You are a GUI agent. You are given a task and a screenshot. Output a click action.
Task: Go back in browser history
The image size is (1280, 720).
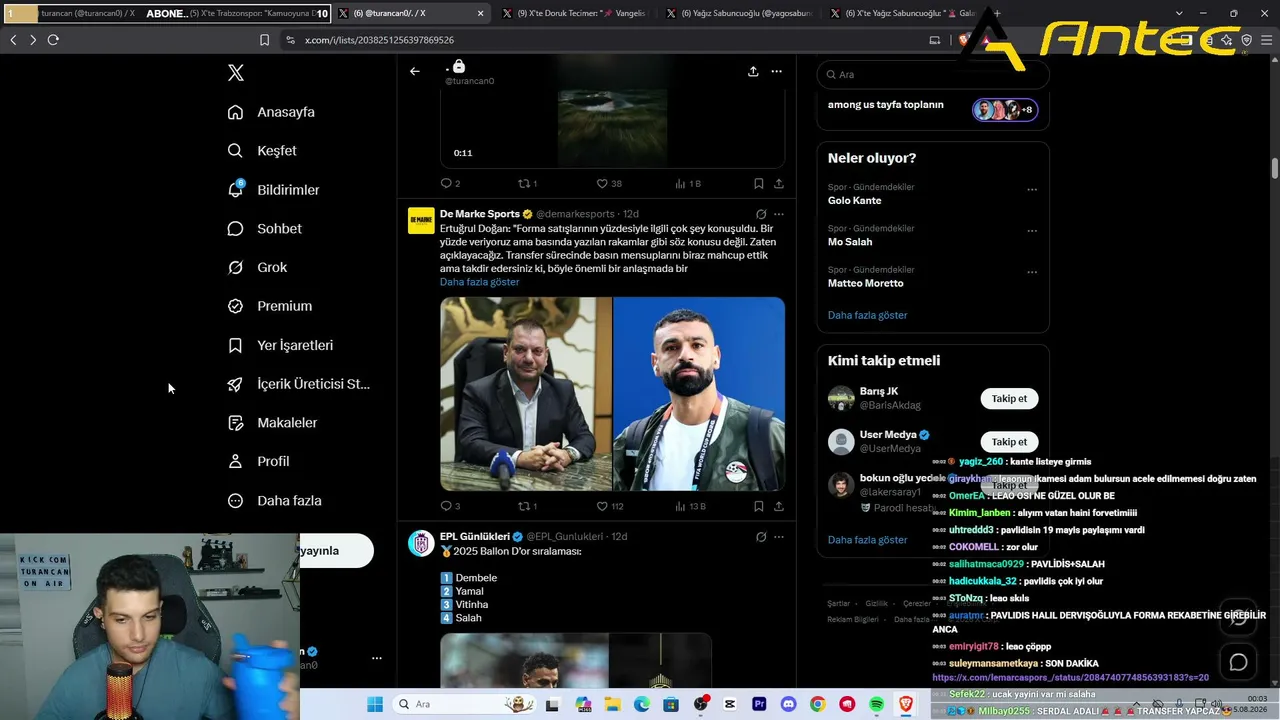pyautogui.click(x=13, y=40)
